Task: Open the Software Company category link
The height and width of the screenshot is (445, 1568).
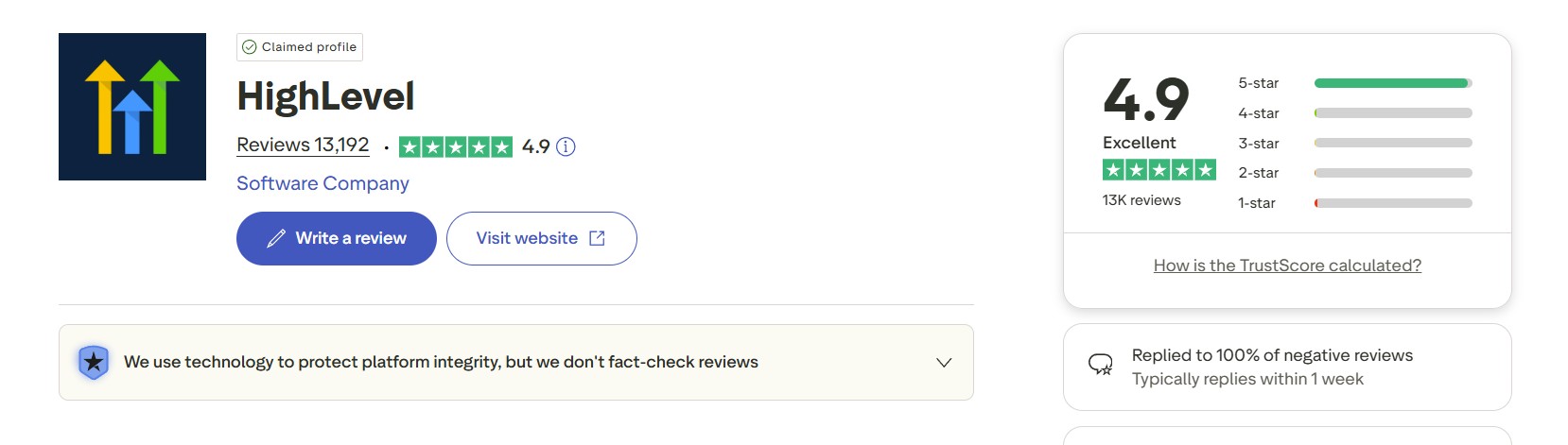Action: 322,183
